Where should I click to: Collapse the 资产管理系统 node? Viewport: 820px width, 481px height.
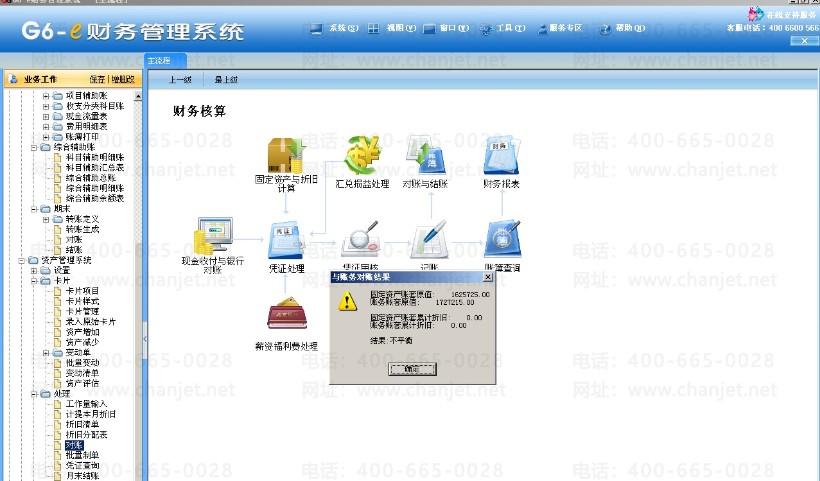pos(22,260)
